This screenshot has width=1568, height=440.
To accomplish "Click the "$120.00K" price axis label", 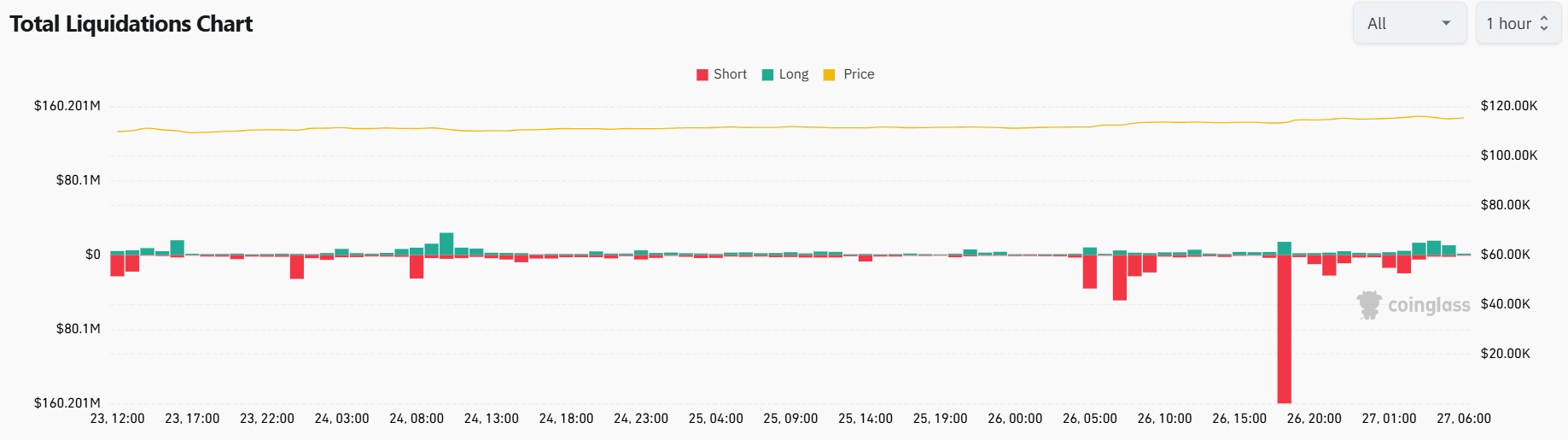I will tap(1508, 106).
